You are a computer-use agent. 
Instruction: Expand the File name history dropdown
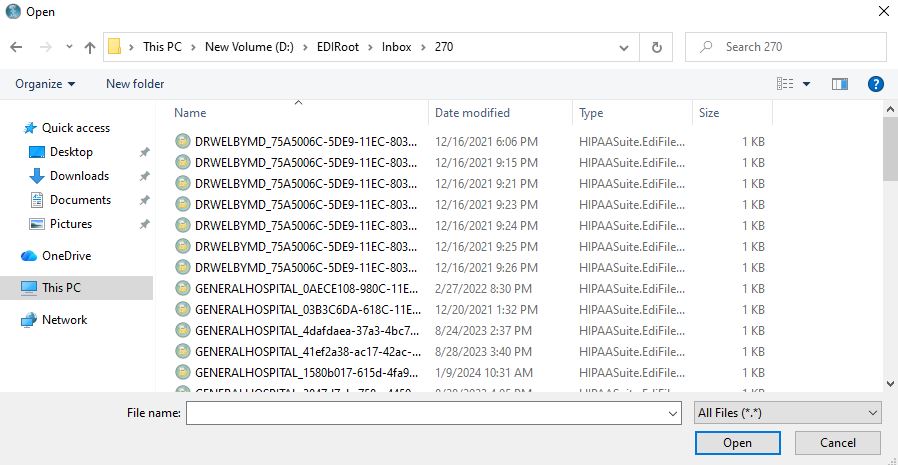pos(672,413)
